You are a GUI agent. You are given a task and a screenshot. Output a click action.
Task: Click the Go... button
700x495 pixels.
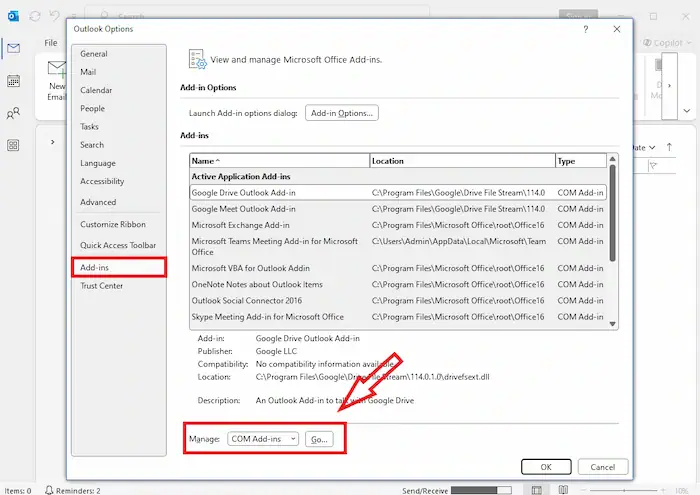pos(319,439)
